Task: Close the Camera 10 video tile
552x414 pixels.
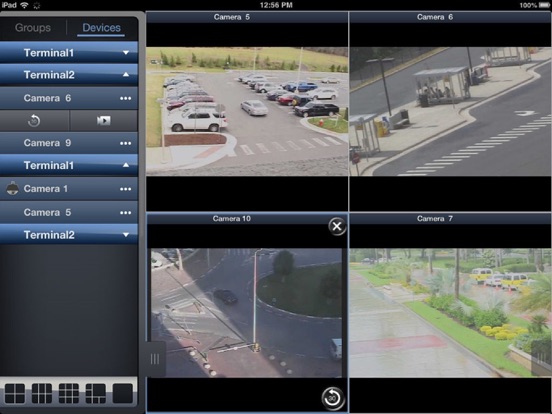Action: (x=337, y=226)
